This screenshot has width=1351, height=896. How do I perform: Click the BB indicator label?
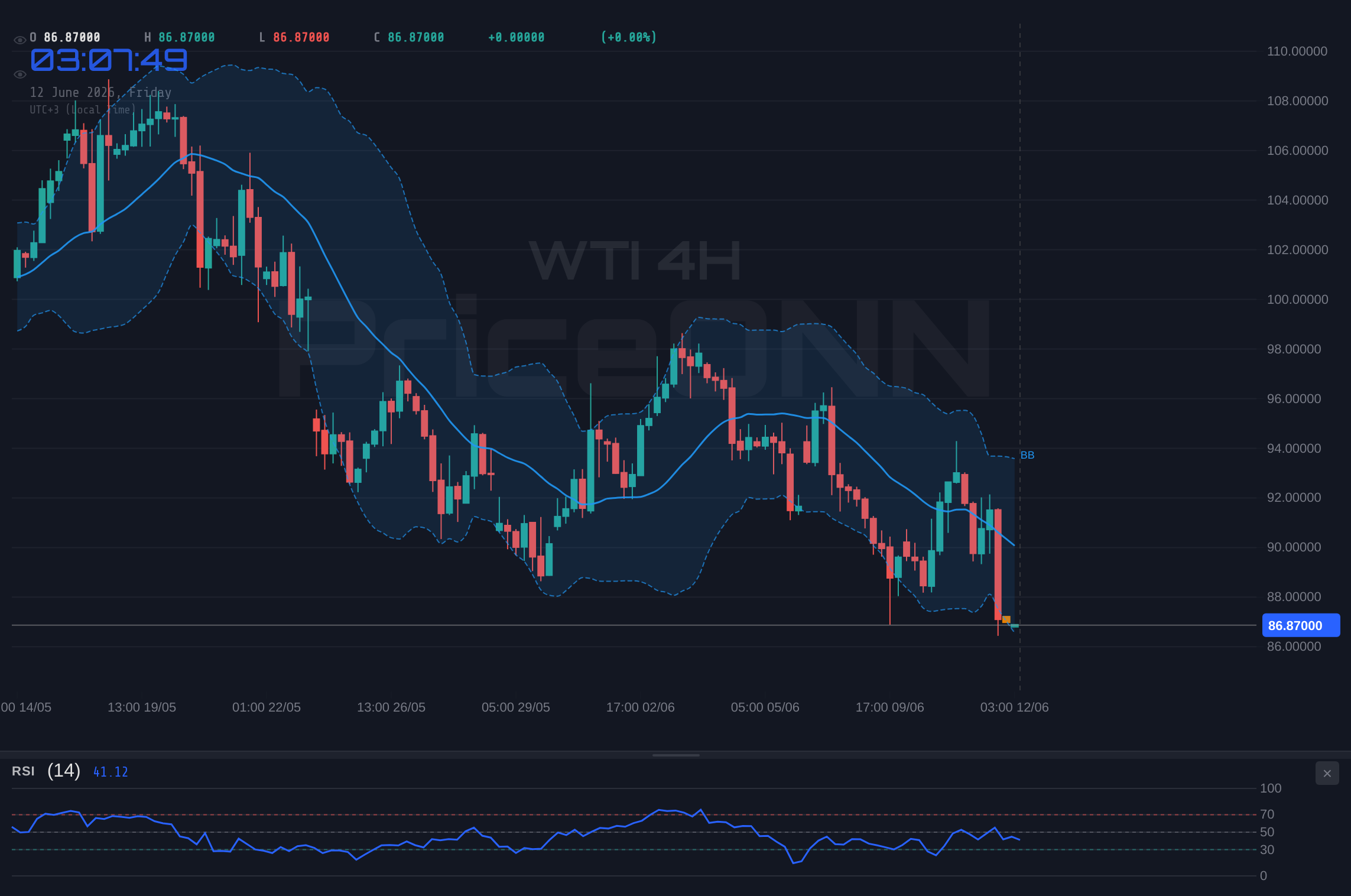pyautogui.click(x=1027, y=455)
